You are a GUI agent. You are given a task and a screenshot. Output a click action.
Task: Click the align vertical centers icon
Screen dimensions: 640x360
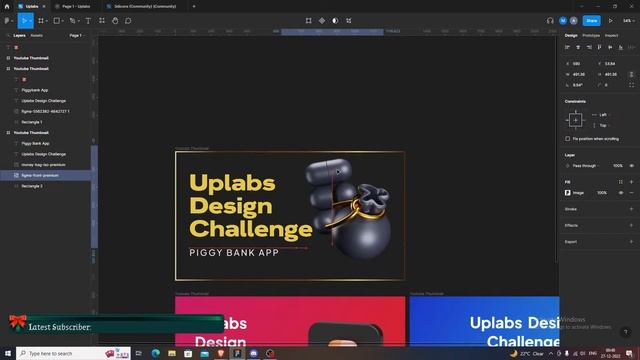[x=610, y=48]
